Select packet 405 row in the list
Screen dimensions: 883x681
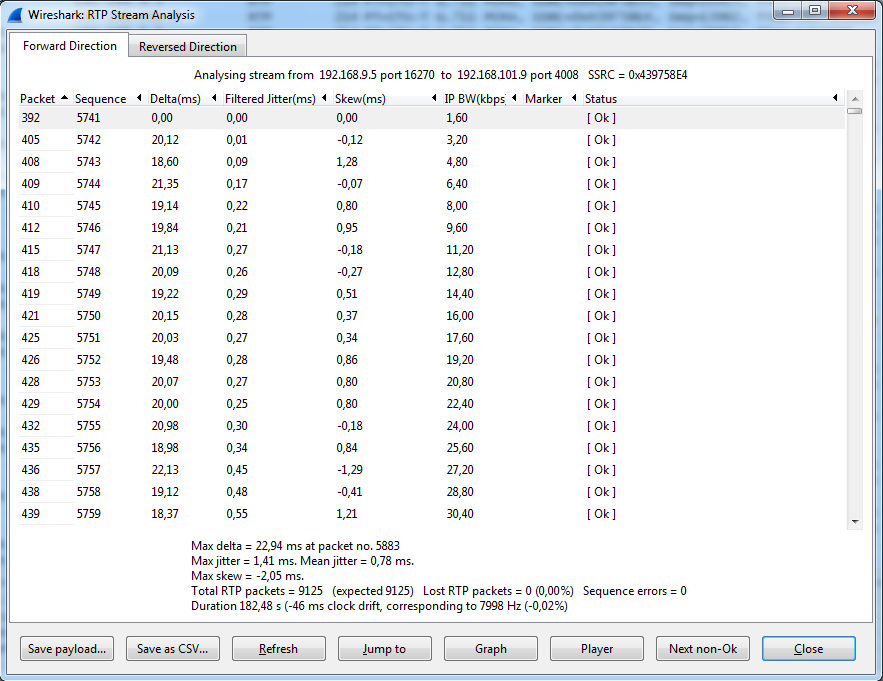[x=300, y=140]
